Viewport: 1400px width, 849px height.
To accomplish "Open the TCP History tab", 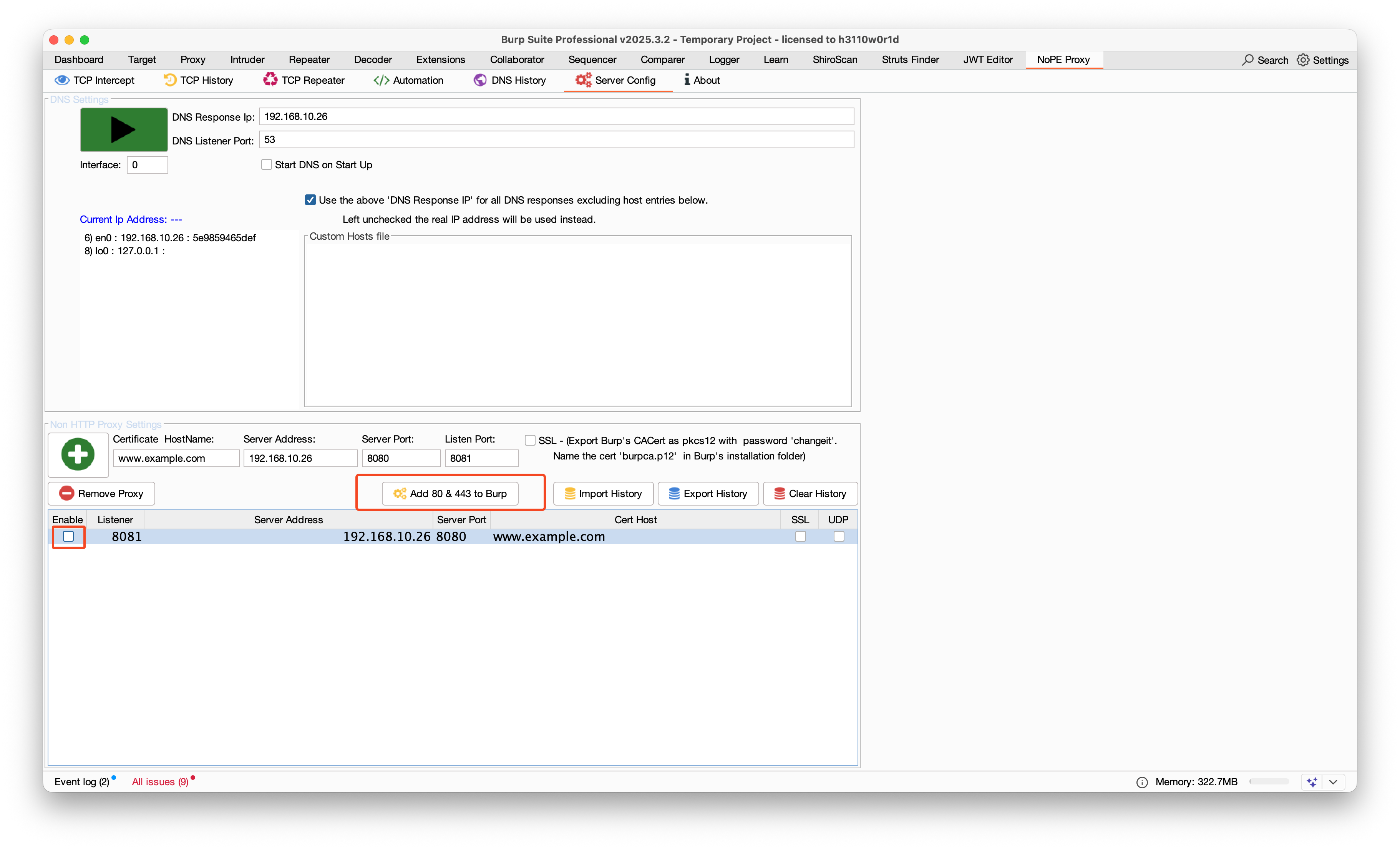I will click(x=198, y=80).
